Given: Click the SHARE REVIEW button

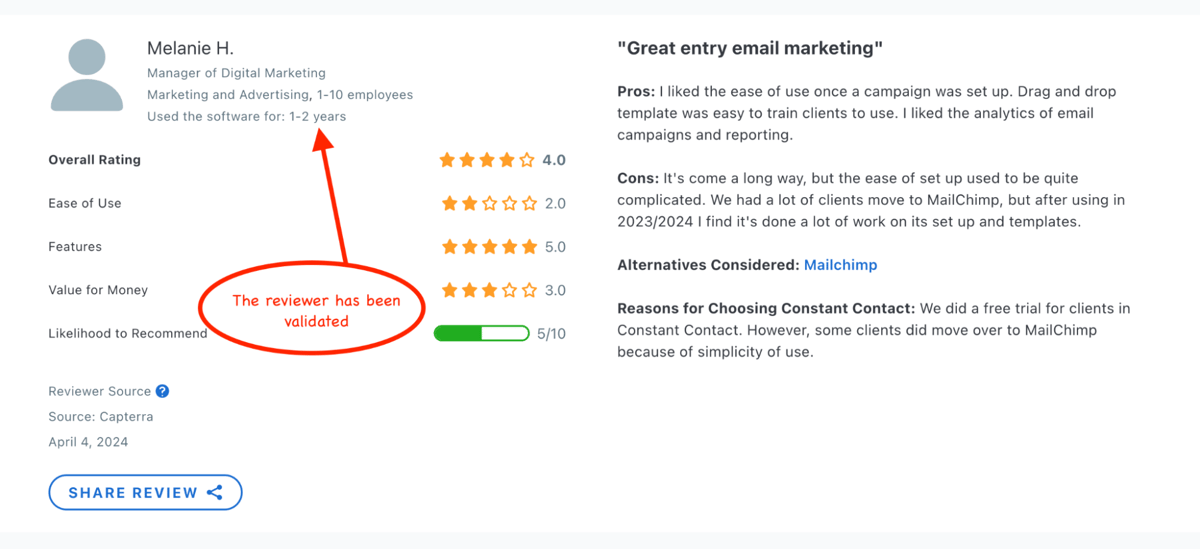Looking at the screenshot, I should coord(145,492).
